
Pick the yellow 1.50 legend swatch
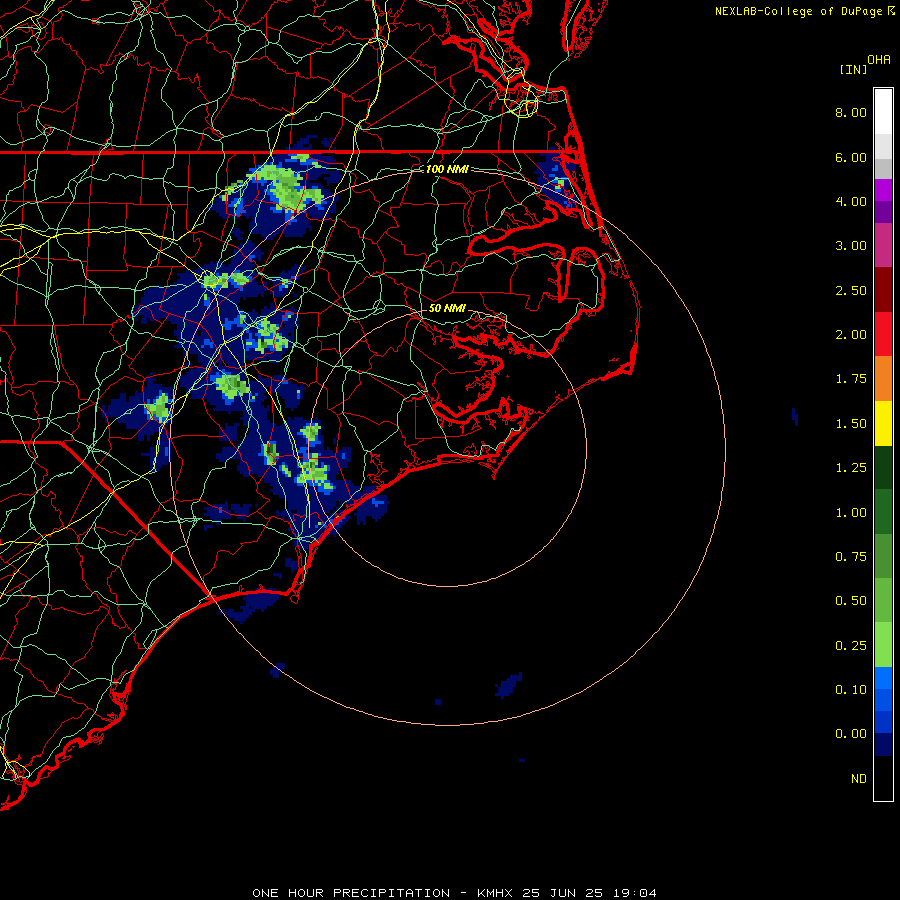pos(883,423)
